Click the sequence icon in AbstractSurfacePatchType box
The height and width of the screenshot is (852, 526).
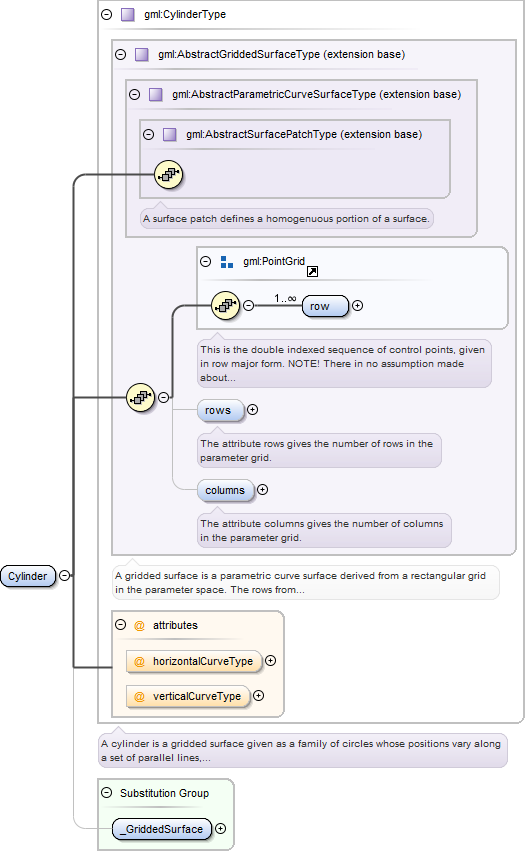click(x=168, y=174)
